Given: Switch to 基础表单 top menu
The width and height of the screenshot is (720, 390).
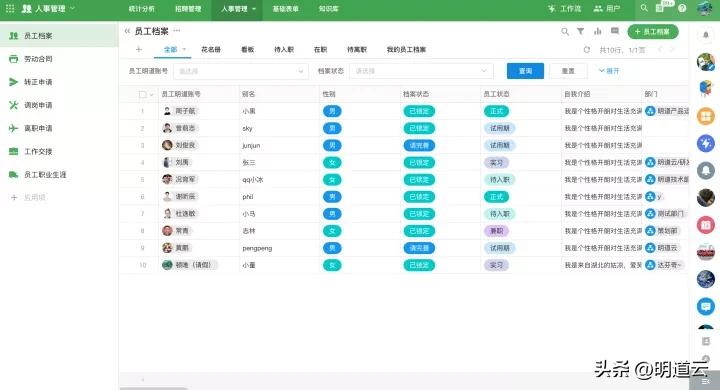Looking at the screenshot, I should coord(286,8).
